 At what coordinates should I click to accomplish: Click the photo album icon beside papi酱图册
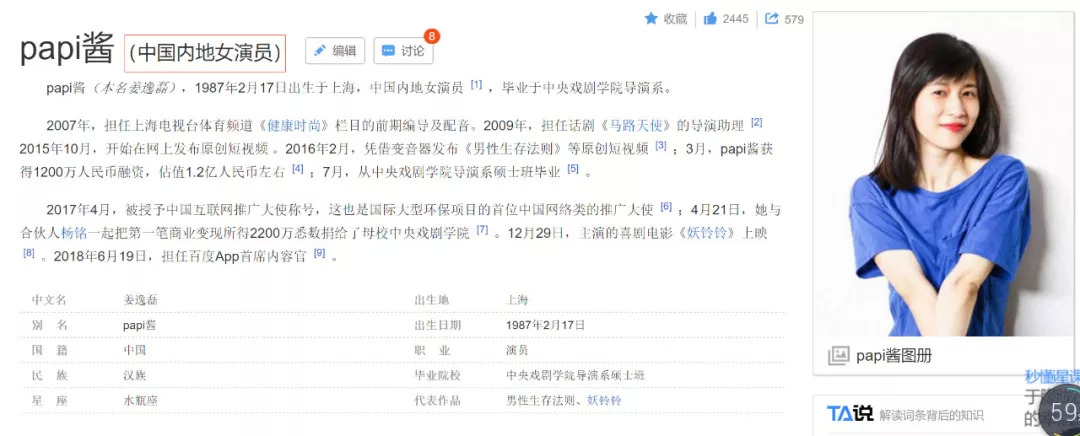coord(838,355)
